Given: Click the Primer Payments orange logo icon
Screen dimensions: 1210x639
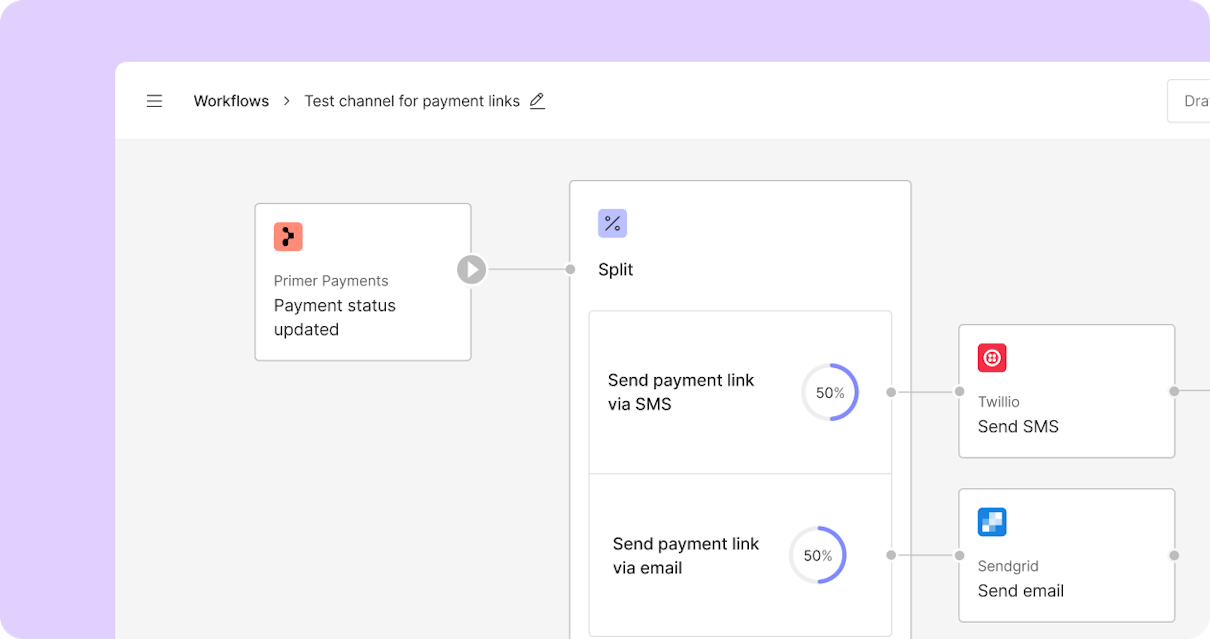Looking at the screenshot, I should 288,237.
